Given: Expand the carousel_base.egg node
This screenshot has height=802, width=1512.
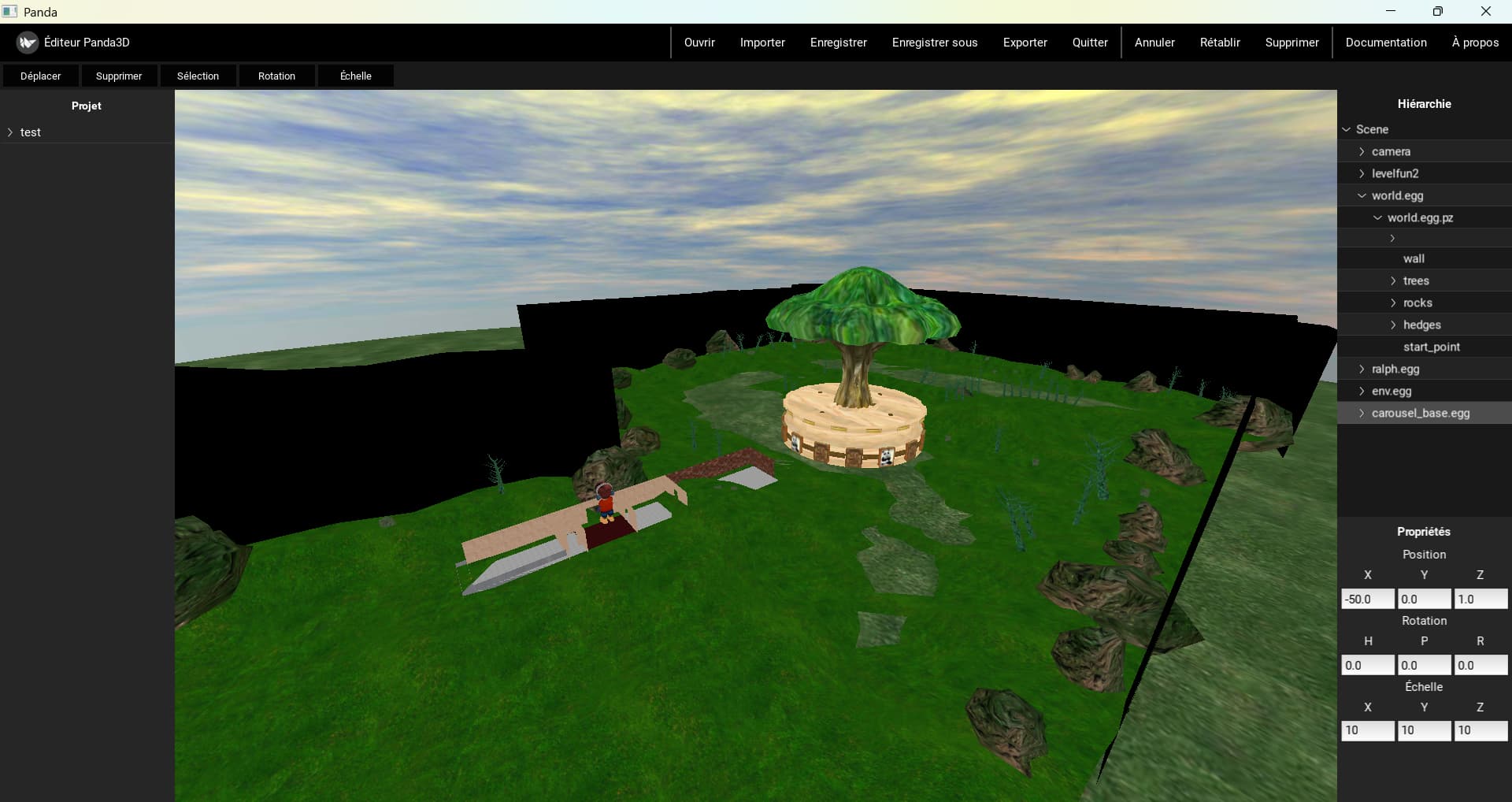Looking at the screenshot, I should pos(1362,413).
